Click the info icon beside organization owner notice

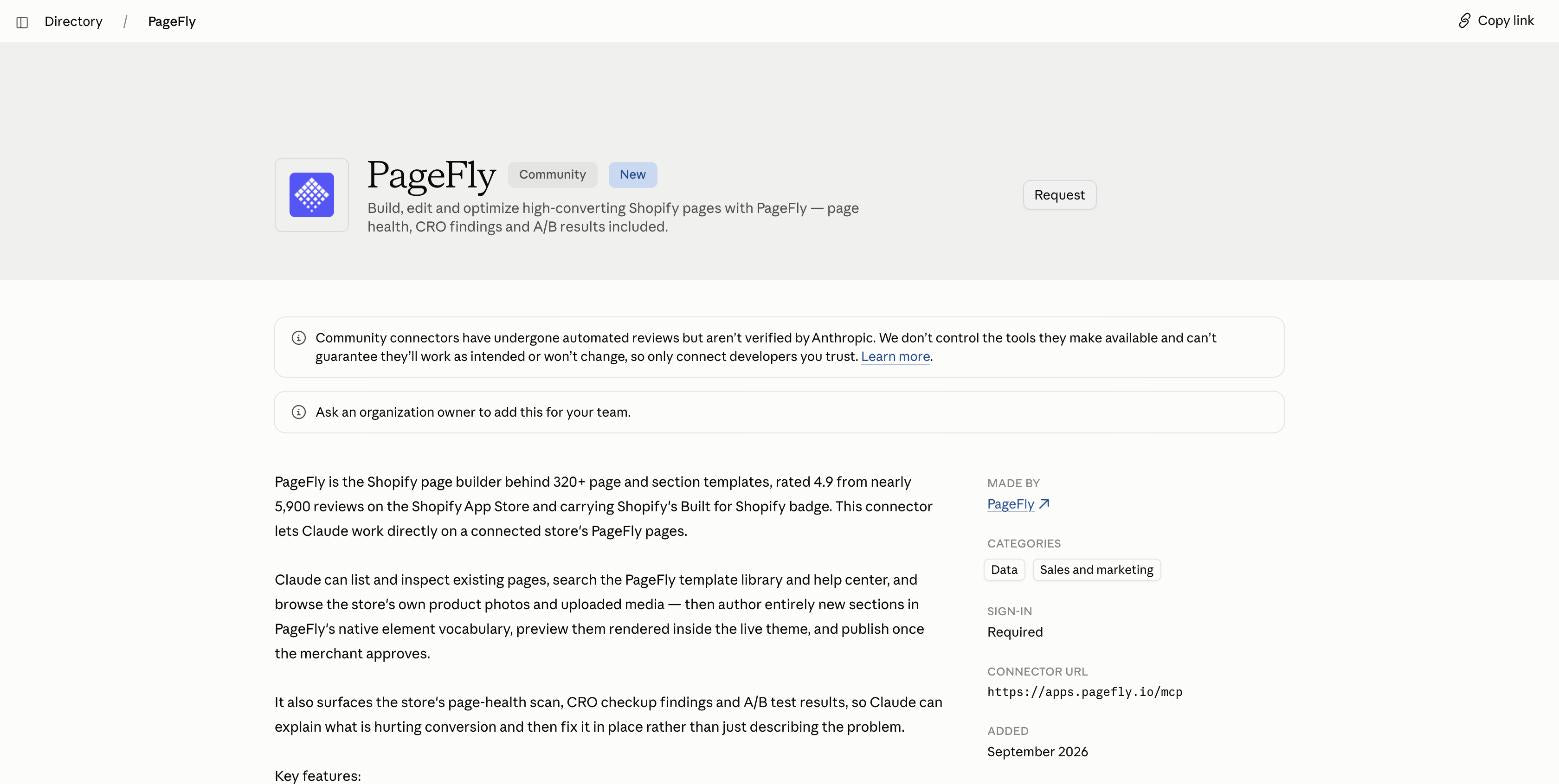tap(298, 412)
